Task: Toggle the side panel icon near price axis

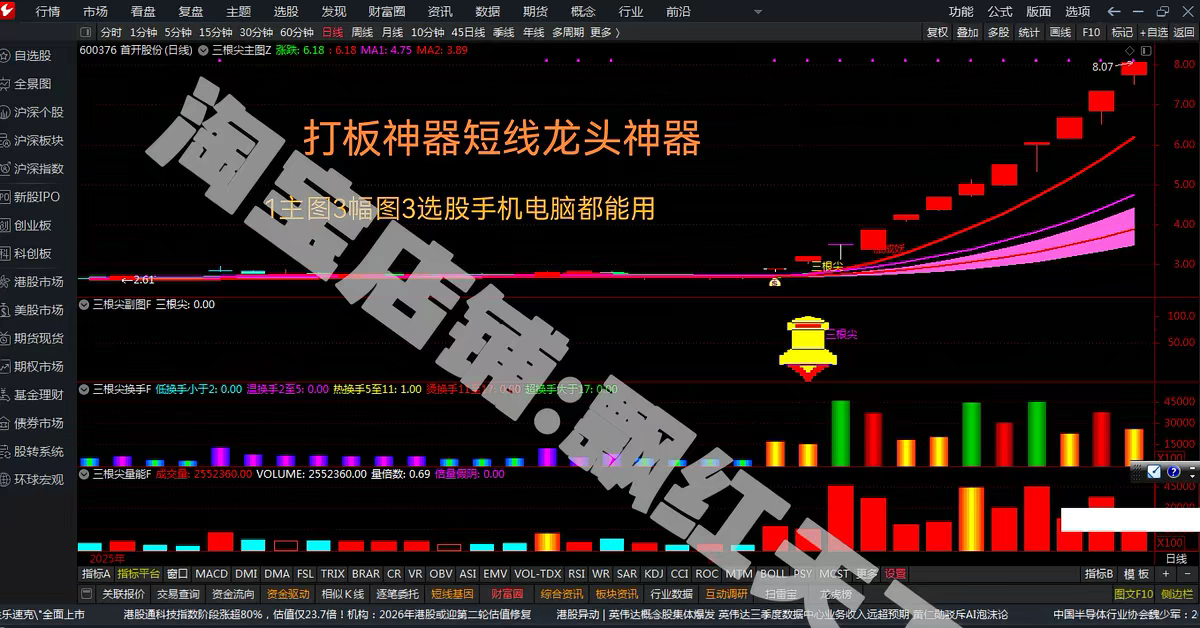Action: pyautogui.click(x=1144, y=50)
